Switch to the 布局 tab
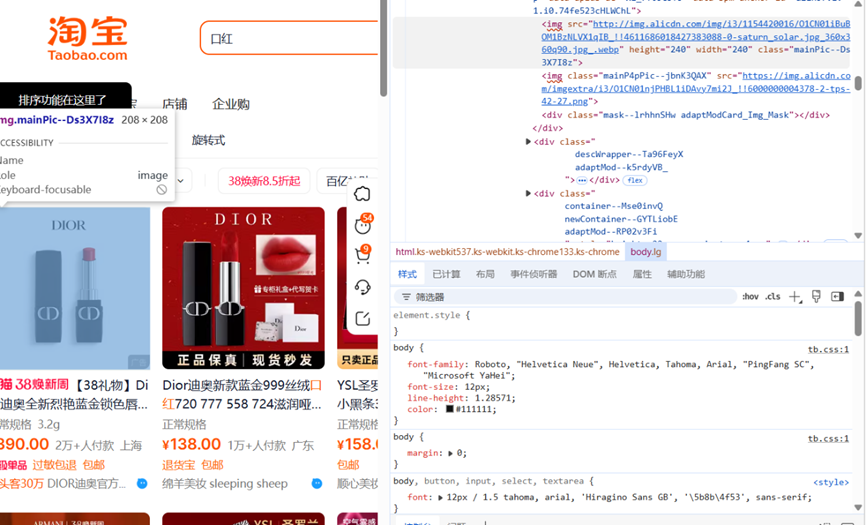This screenshot has height=525, width=866. click(x=485, y=274)
